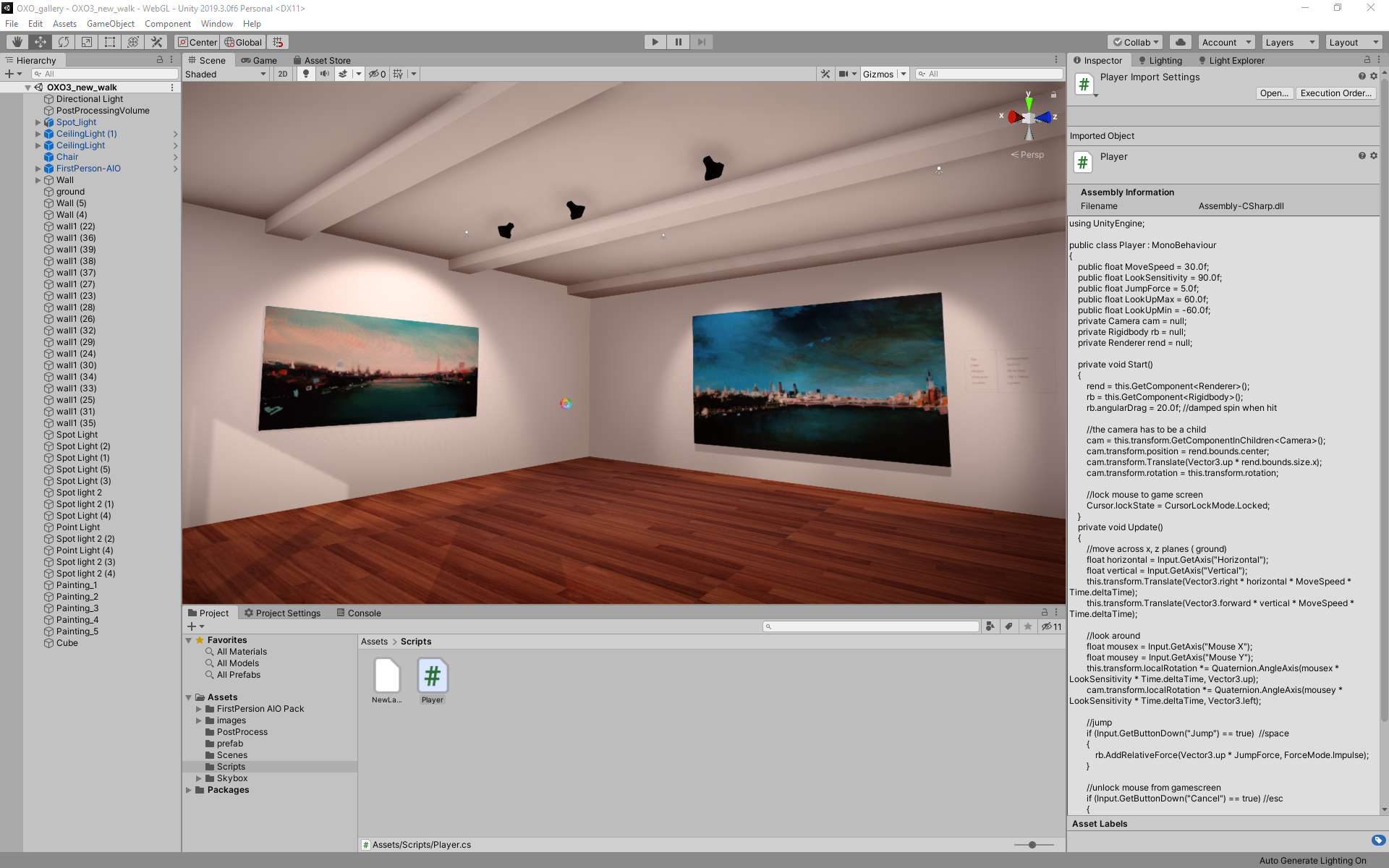Select the Player script thumbnail
This screenshot has height=868, width=1389.
tap(433, 681)
